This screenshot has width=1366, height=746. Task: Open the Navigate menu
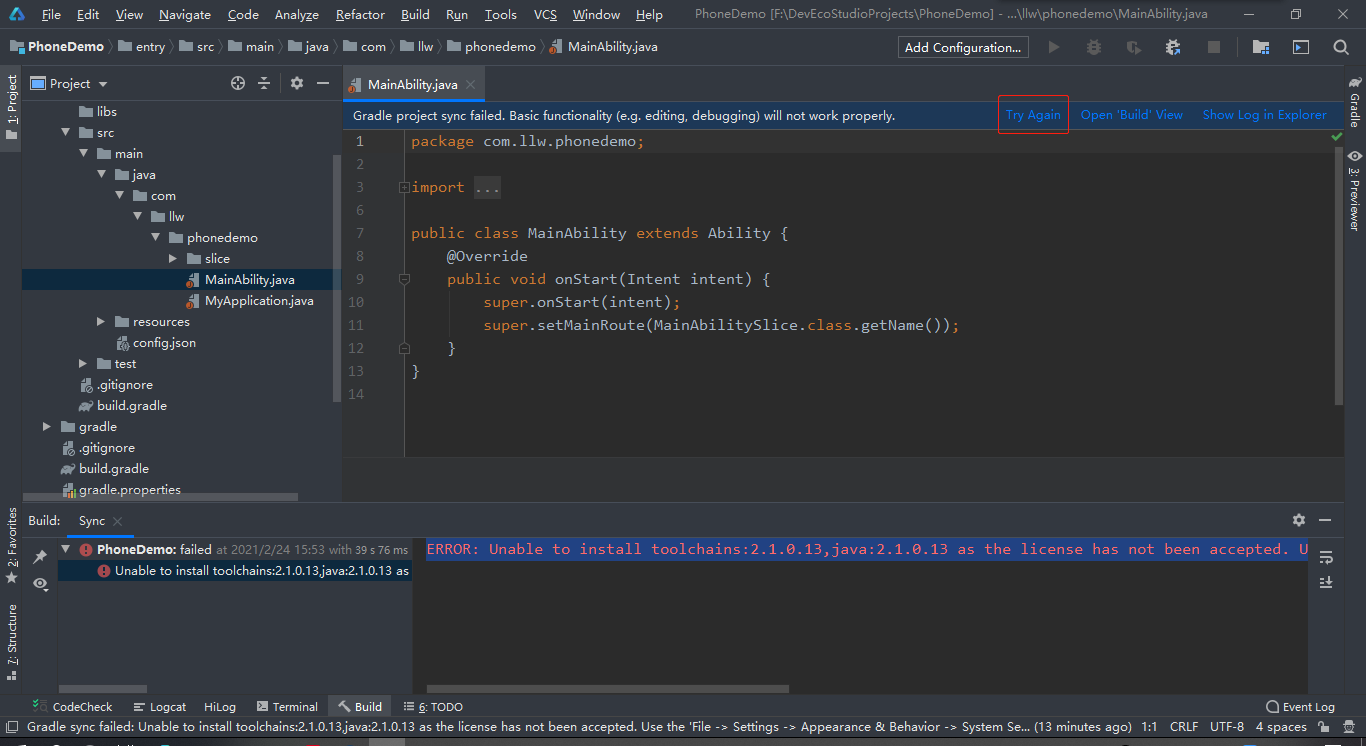185,14
